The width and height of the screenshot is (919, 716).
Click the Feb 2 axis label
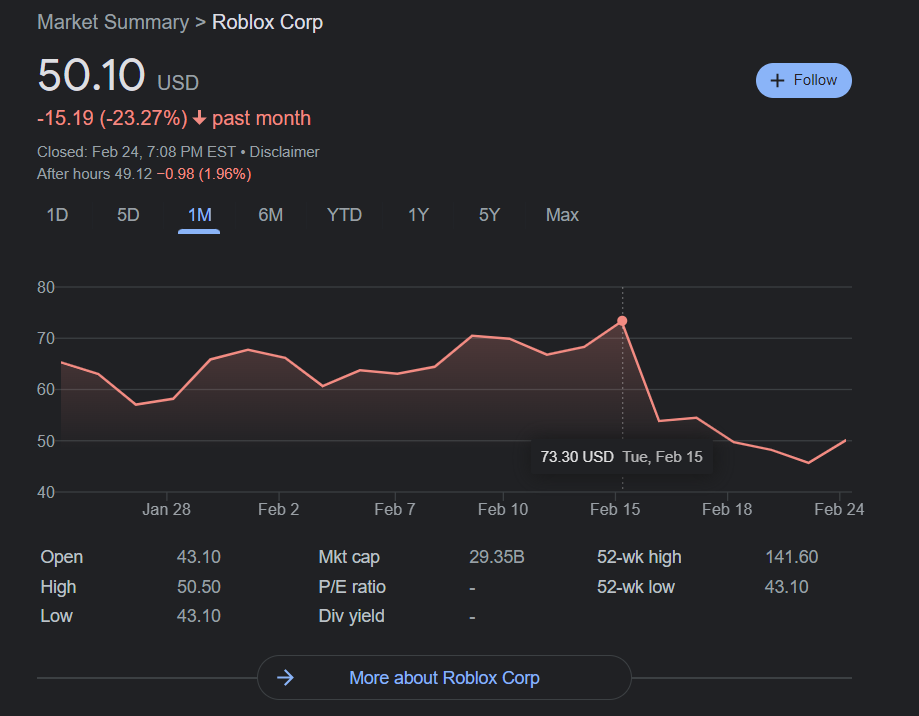pyautogui.click(x=278, y=509)
